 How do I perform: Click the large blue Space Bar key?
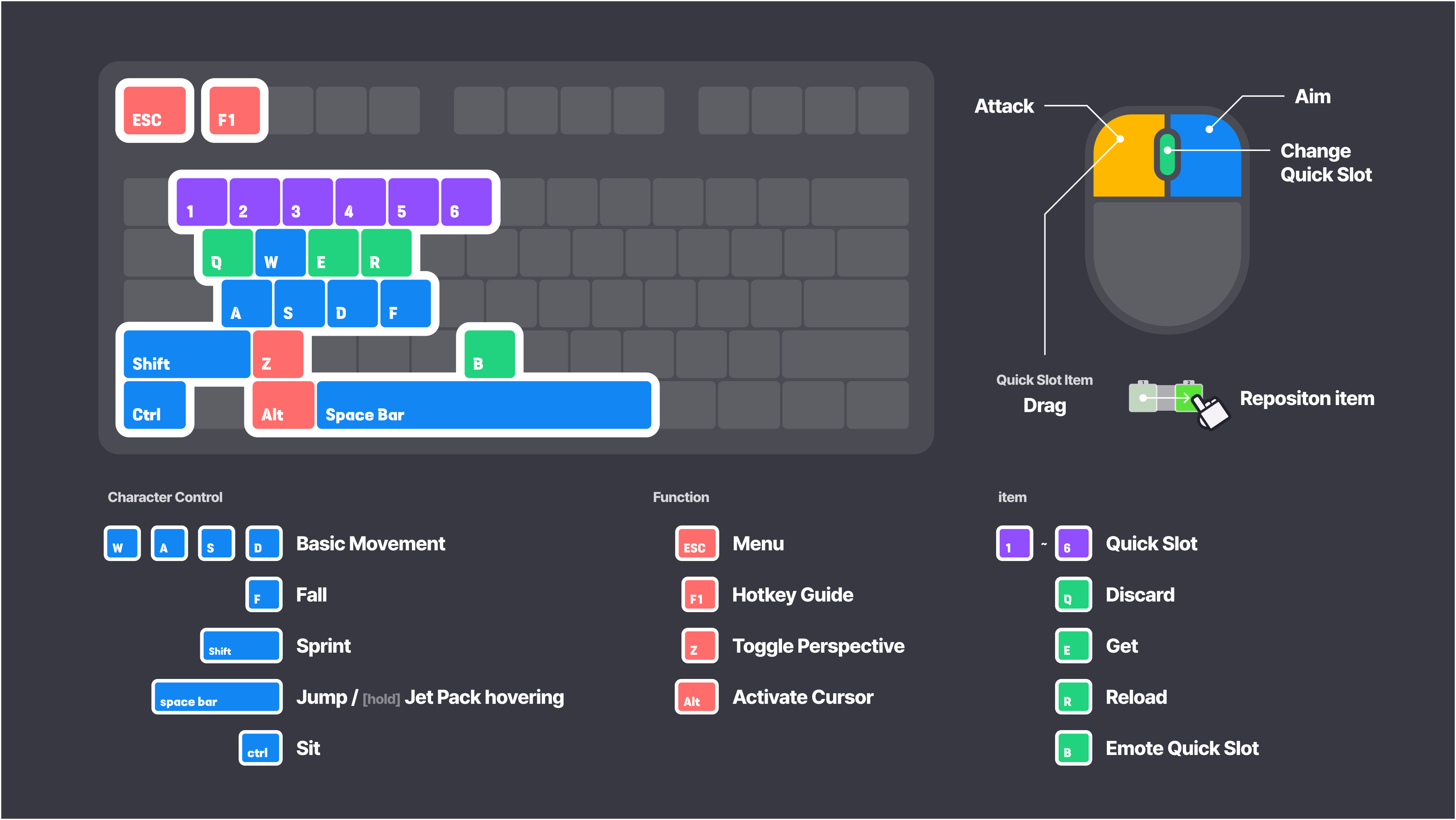484,405
